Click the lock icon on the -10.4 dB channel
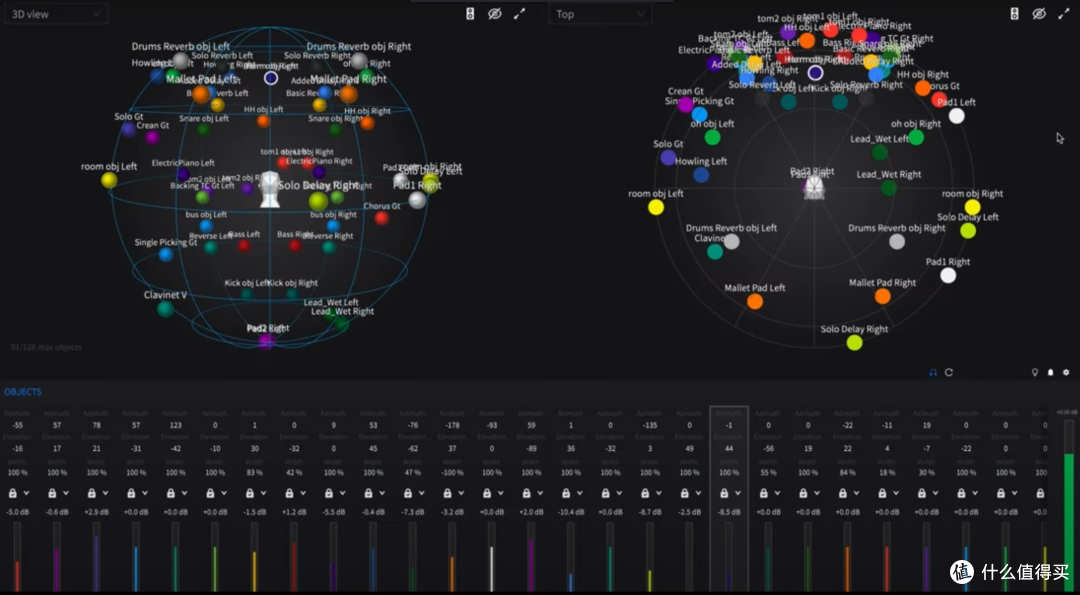Image resolution: width=1080 pixels, height=595 pixels. [566, 493]
